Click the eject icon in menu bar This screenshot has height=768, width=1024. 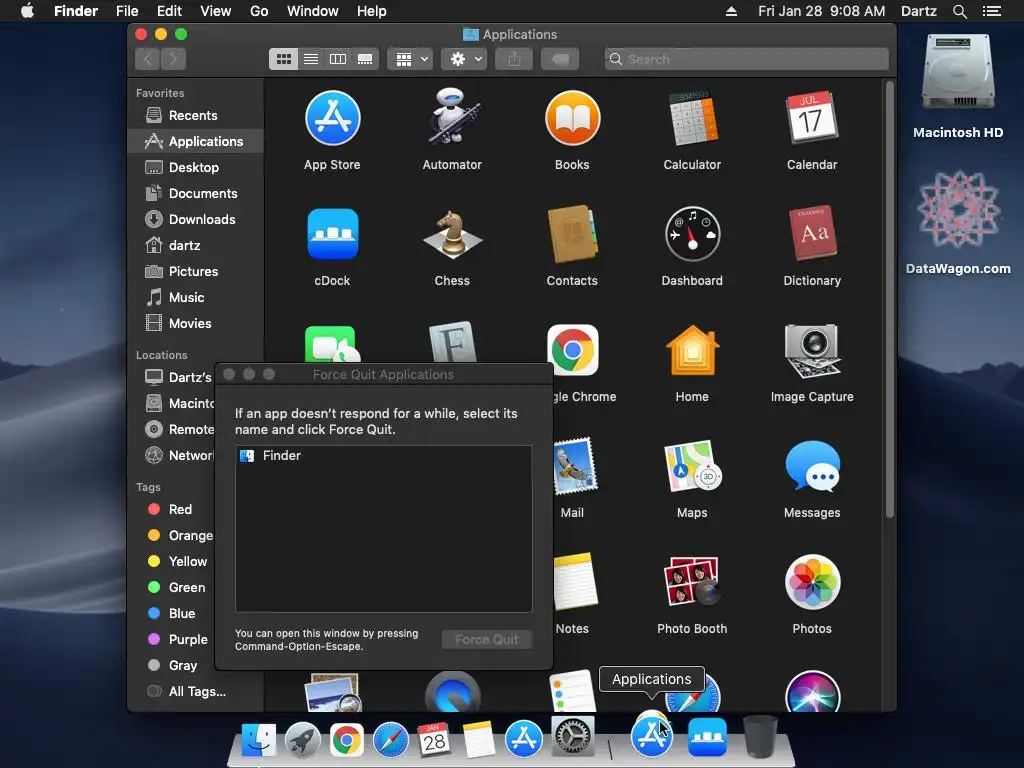(x=731, y=11)
